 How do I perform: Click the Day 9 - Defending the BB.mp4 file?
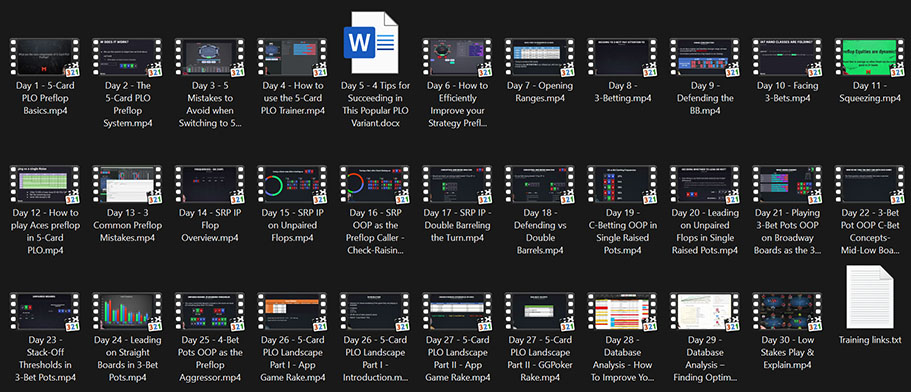point(705,58)
